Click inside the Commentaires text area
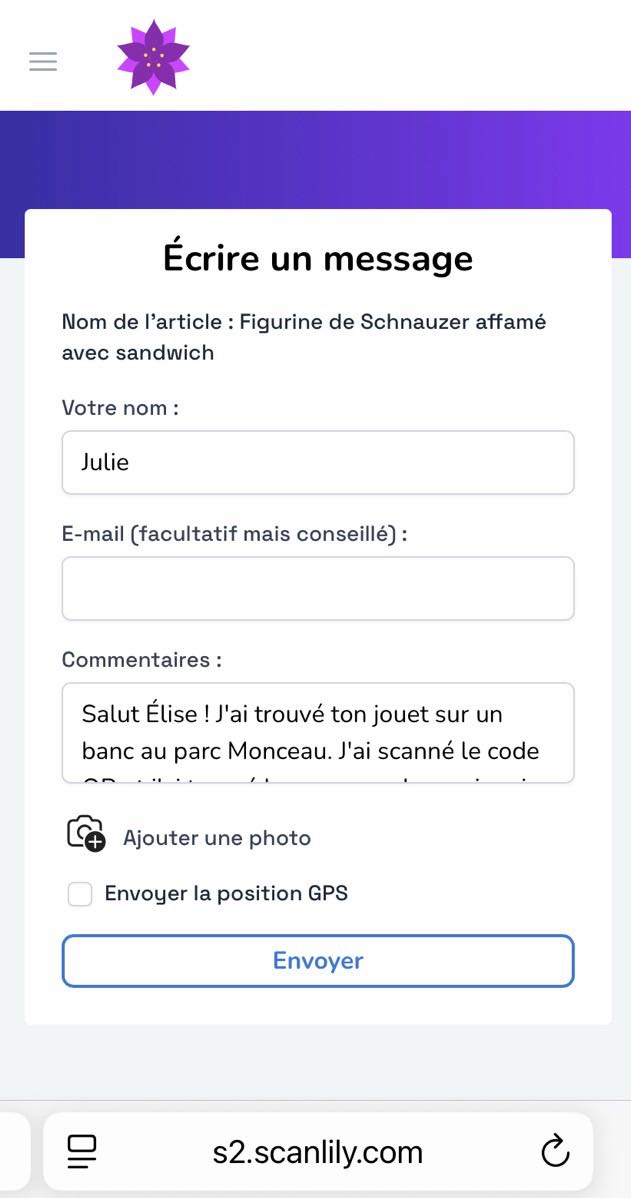Image resolution: width=631 pixels, height=1198 pixels. click(318, 732)
